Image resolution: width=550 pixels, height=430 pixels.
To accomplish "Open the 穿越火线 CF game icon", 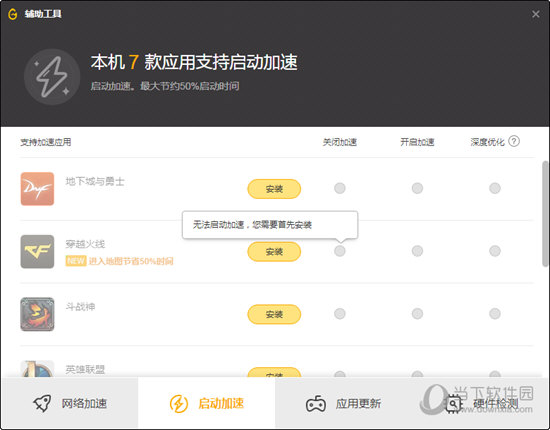I will coord(37,251).
